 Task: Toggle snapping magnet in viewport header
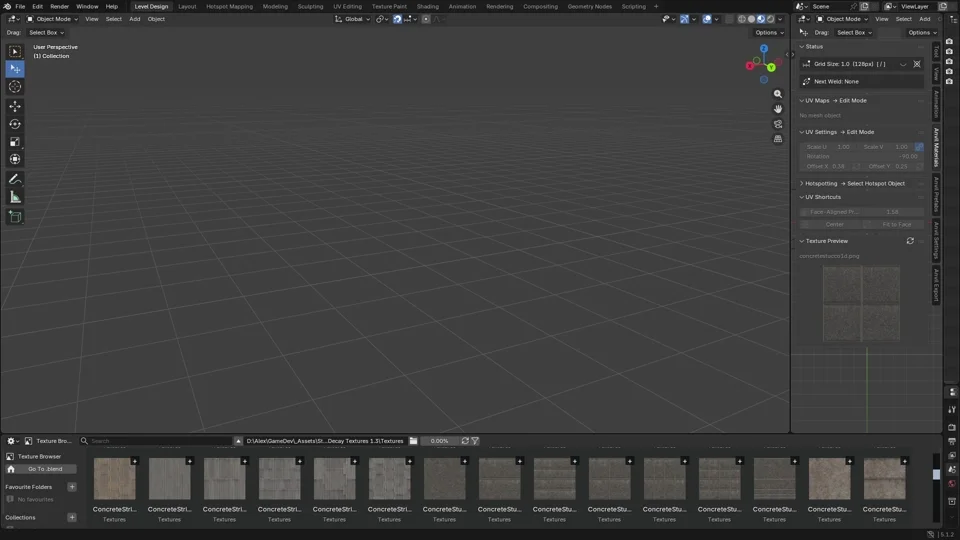pos(397,19)
